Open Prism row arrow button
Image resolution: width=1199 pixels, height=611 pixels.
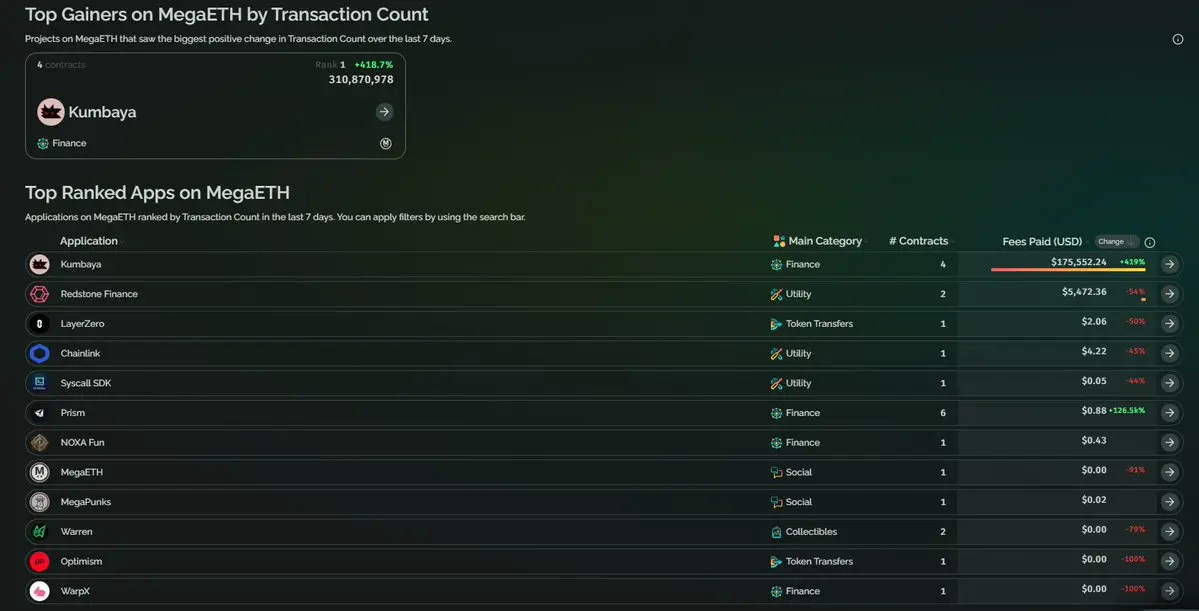[x=1169, y=413]
